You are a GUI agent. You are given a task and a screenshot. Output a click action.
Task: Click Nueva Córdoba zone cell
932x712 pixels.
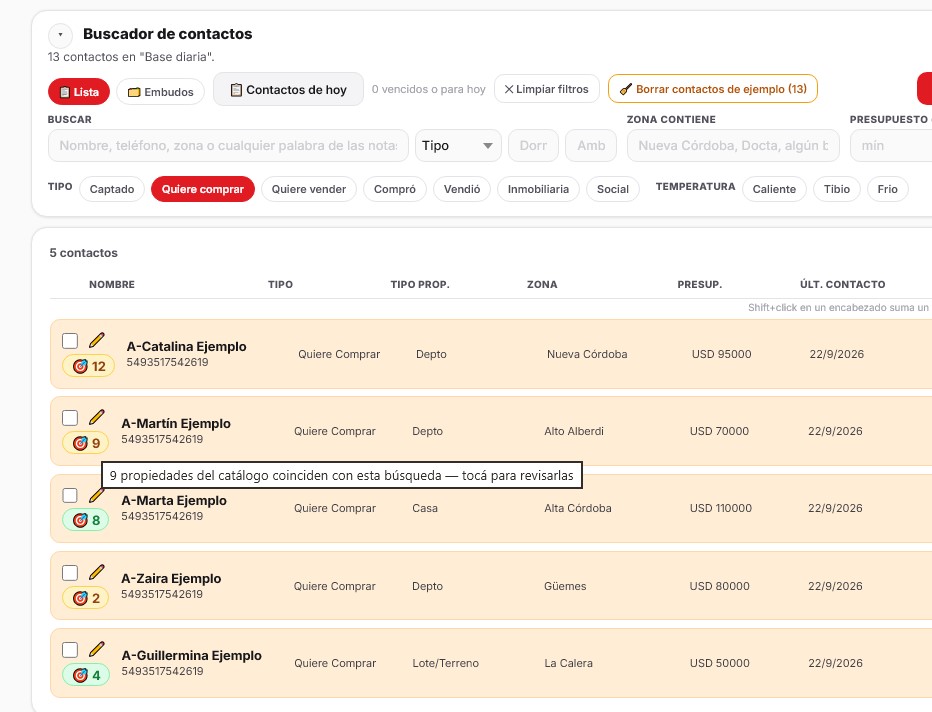(x=587, y=354)
